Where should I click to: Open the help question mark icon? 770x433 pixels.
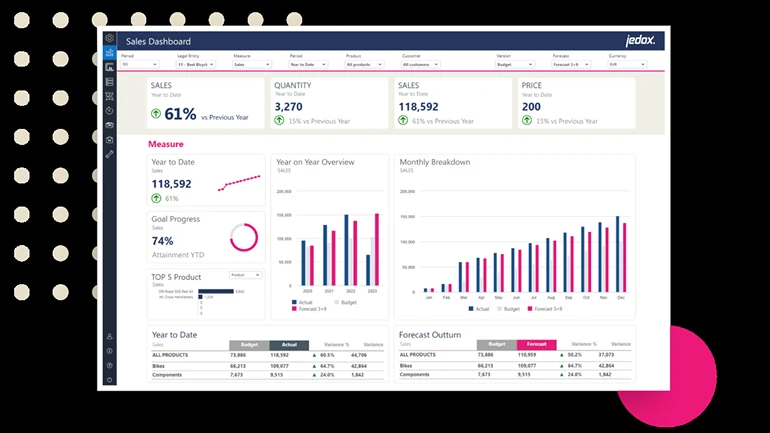tap(109, 366)
